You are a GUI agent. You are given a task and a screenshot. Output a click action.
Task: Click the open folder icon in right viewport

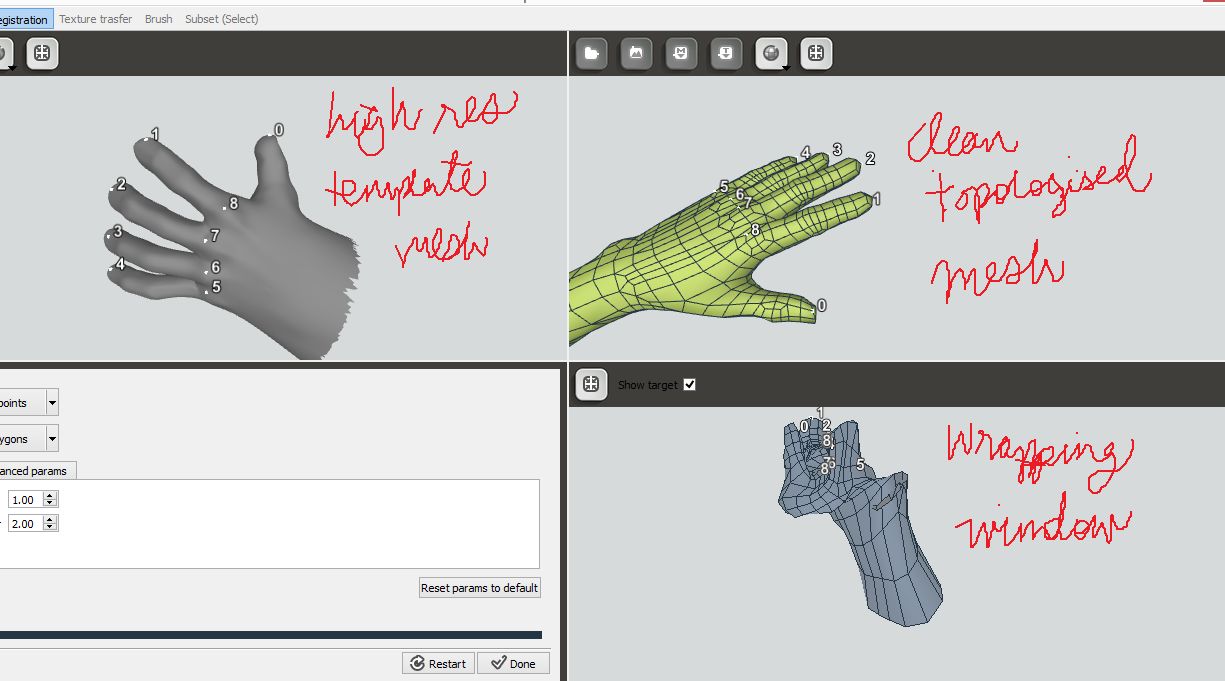pos(592,54)
